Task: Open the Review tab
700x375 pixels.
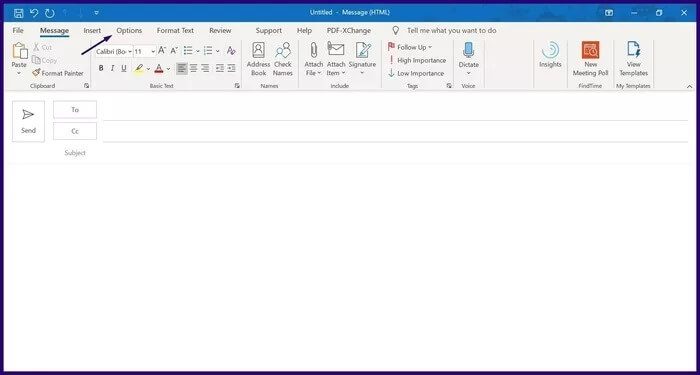Action: click(221, 30)
